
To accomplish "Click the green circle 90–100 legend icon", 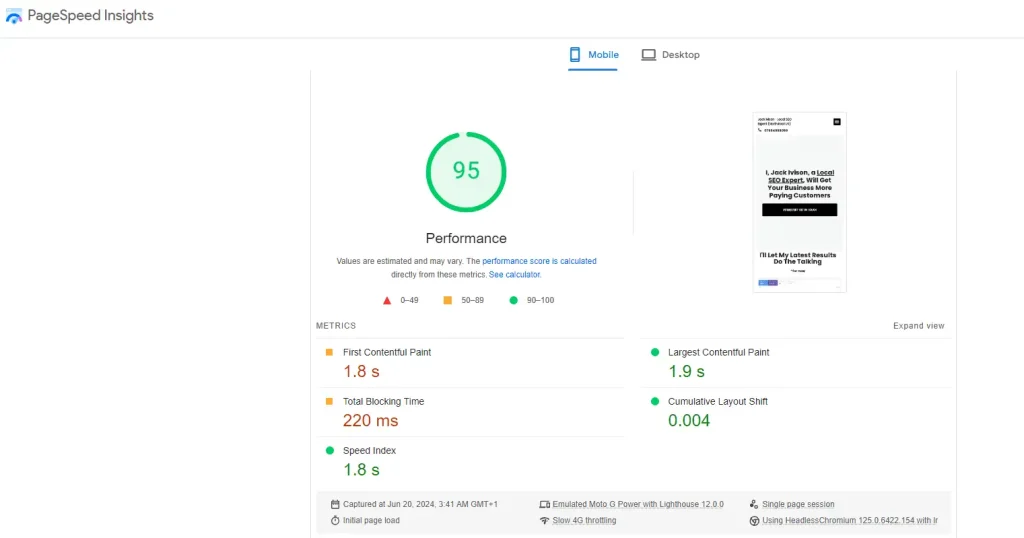I will click(x=513, y=300).
